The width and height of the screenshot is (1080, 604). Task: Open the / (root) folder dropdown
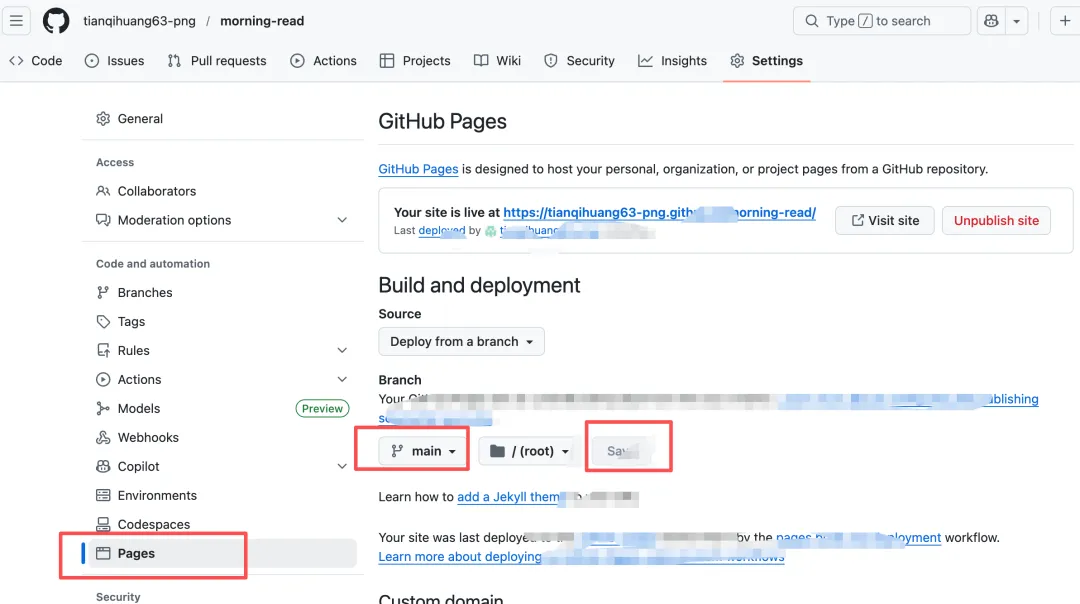point(528,451)
